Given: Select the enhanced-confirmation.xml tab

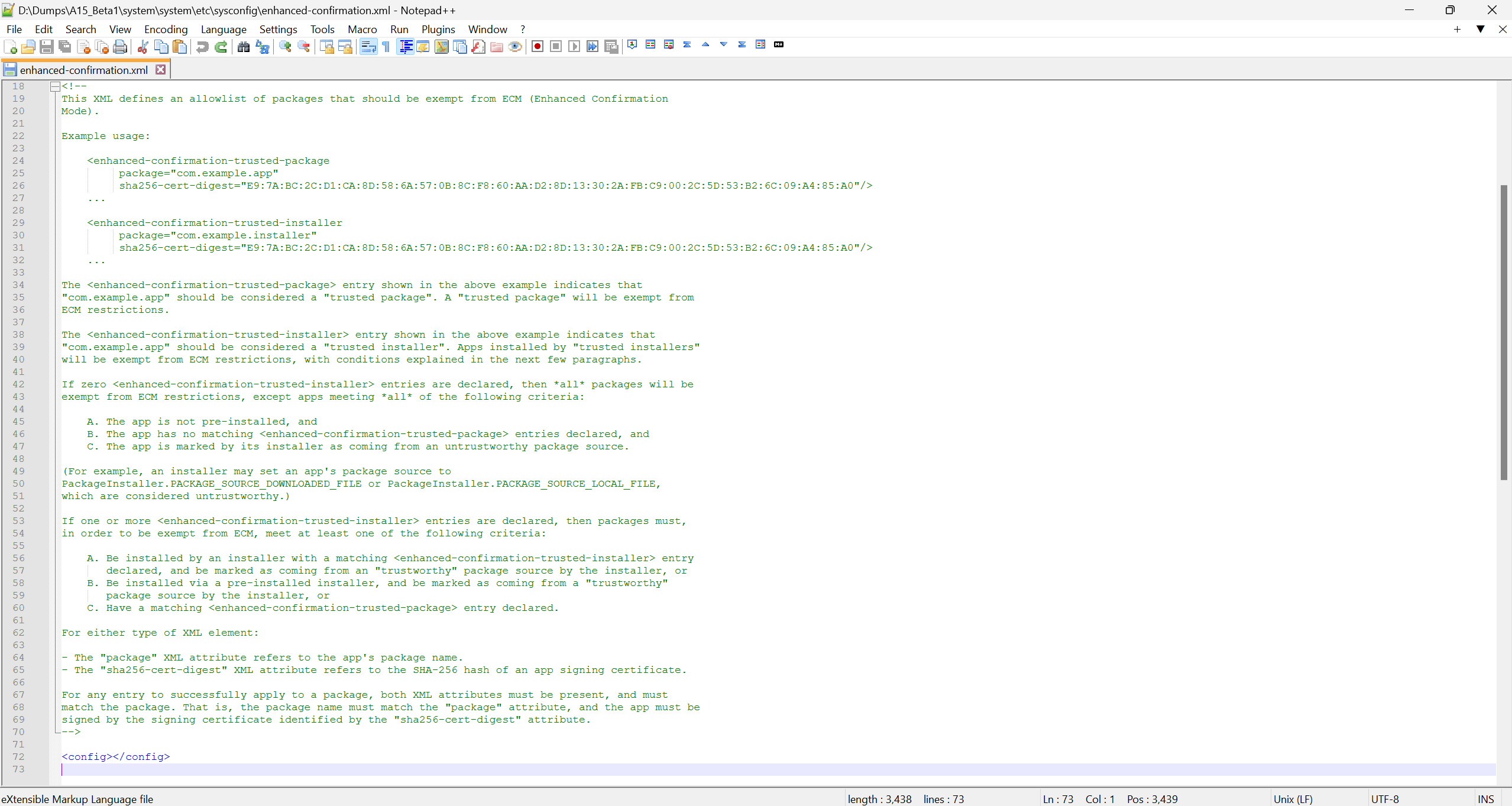Looking at the screenshot, I should click(84, 69).
